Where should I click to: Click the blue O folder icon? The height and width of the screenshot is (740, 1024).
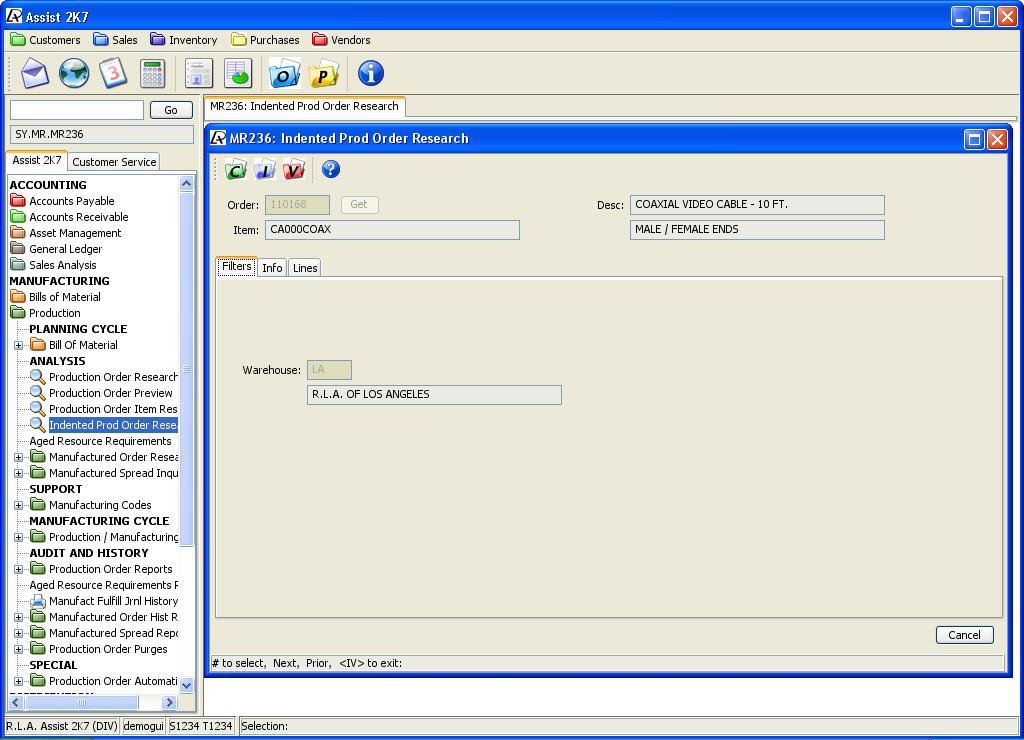point(284,73)
